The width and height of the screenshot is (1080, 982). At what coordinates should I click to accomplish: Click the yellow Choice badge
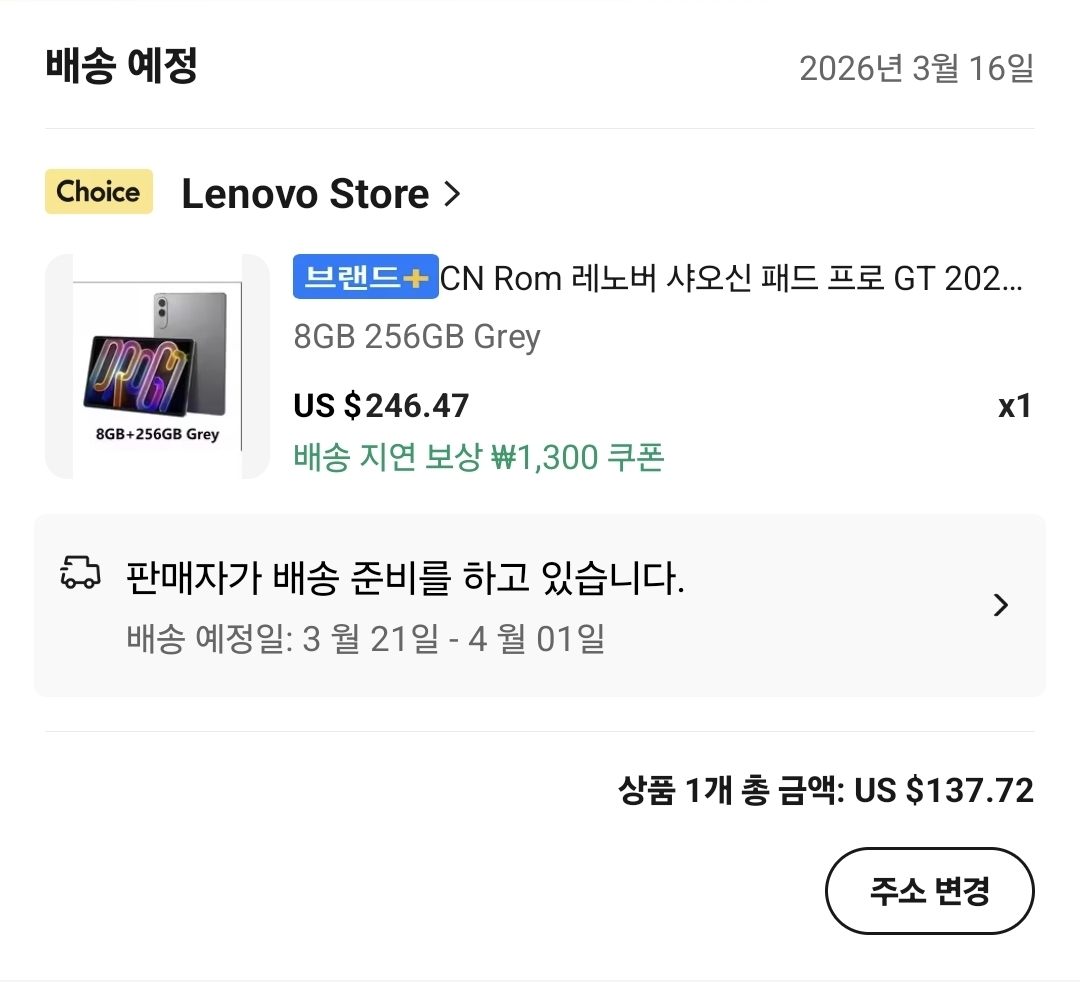pyautogui.click(x=99, y=192)
